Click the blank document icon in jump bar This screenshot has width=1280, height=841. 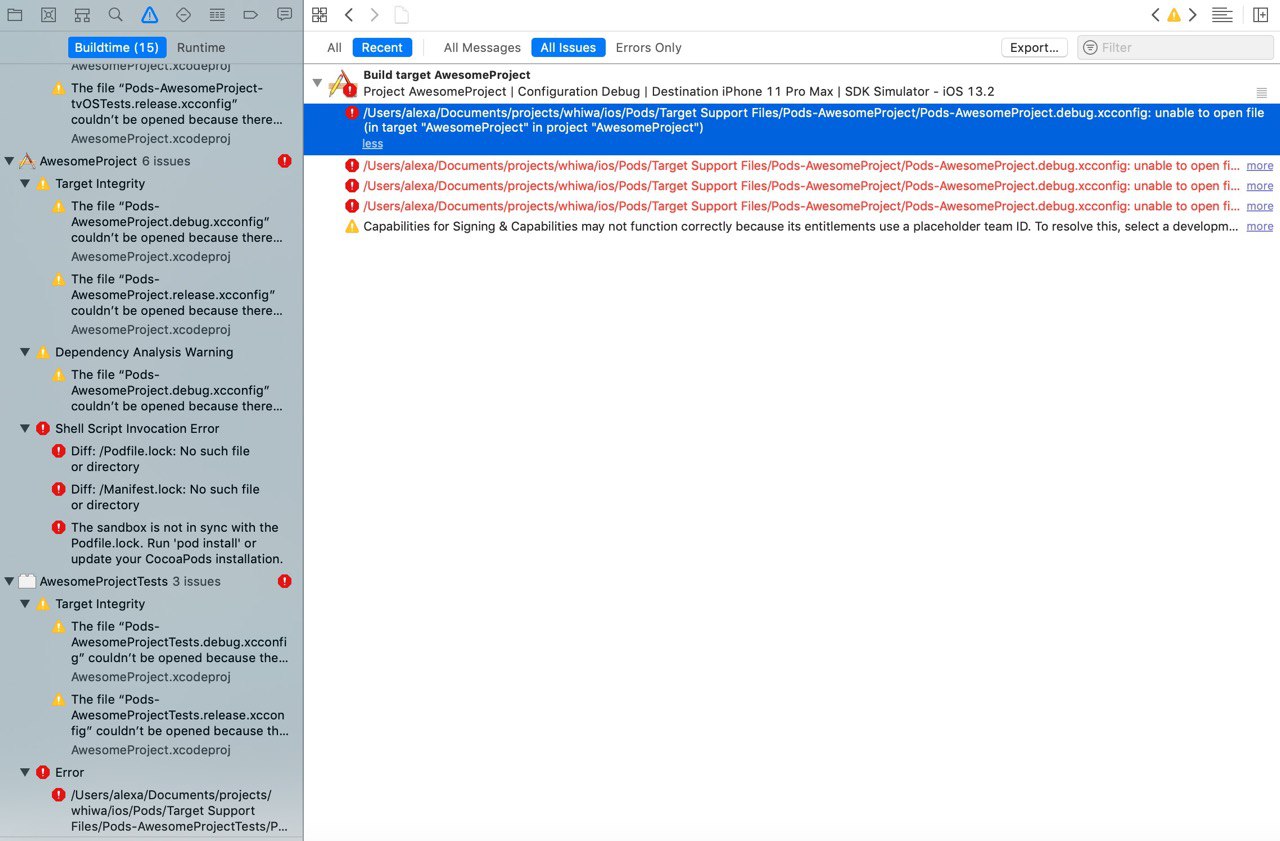[x=401, y=15]
